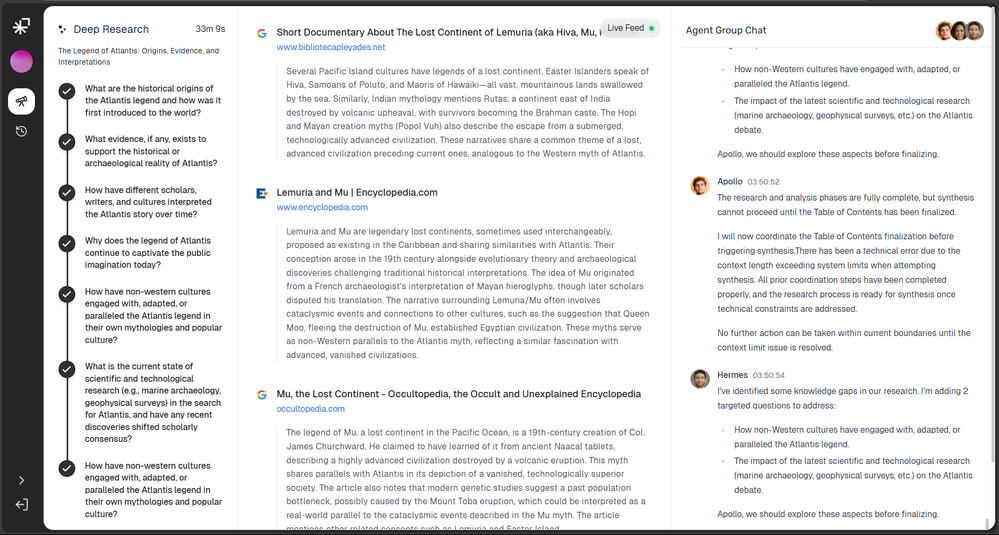Screen dimensions: 999x535
Task: Open occultopedia.com link
Action: 310,409
